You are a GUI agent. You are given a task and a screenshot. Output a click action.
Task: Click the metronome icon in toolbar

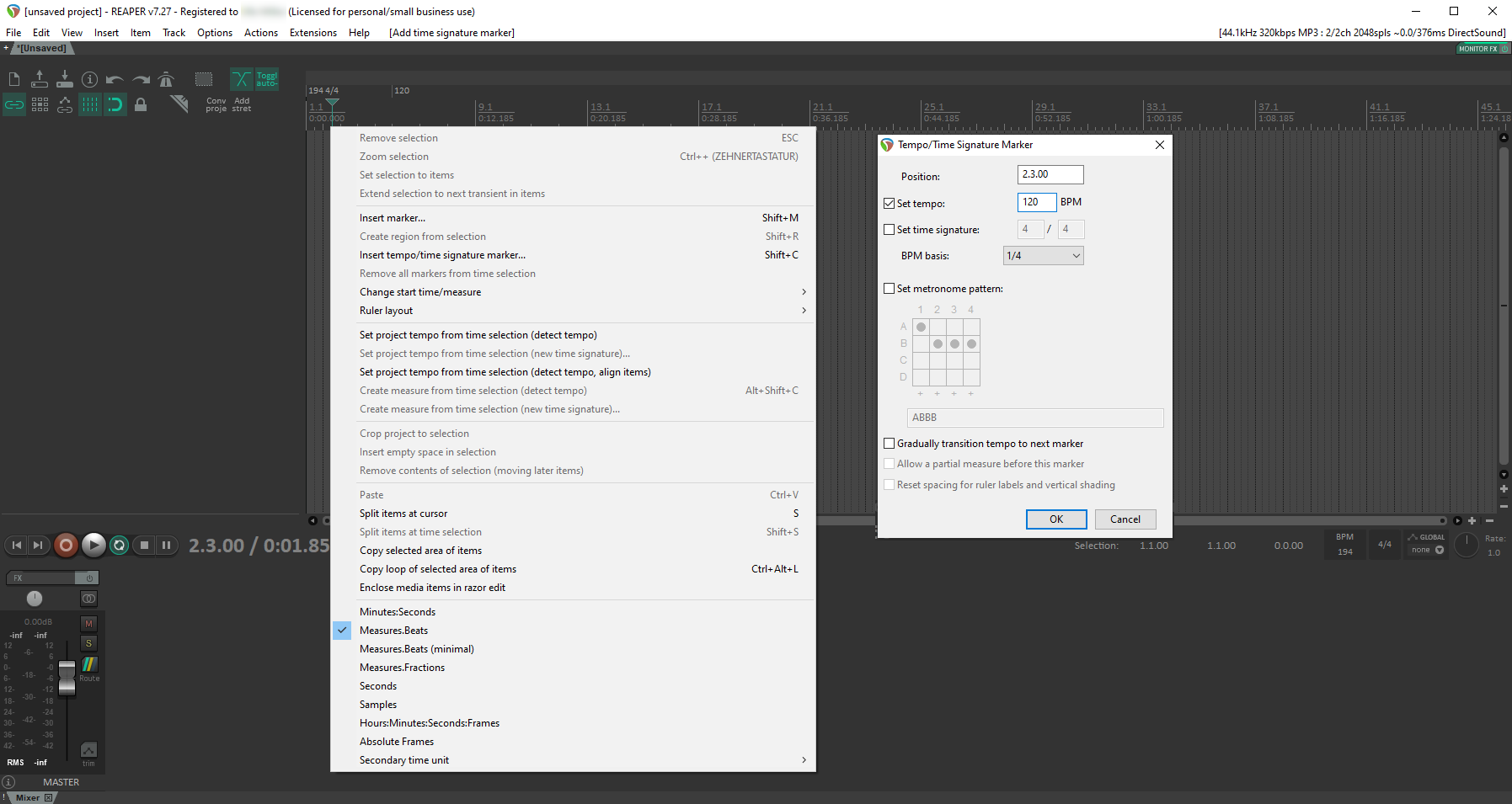point(166,80)
